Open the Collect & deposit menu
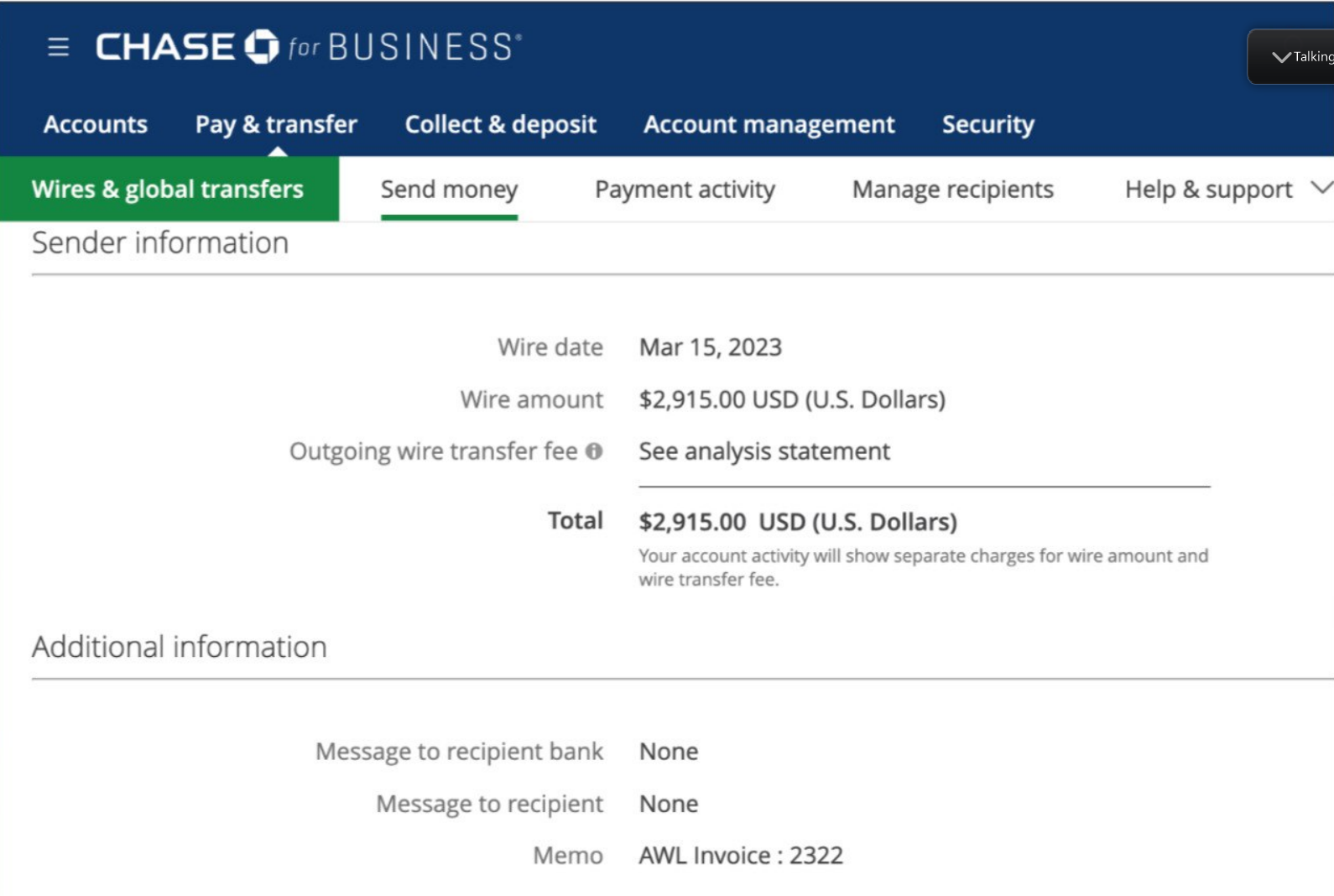 pyautogui.click(x=501, y=124)
